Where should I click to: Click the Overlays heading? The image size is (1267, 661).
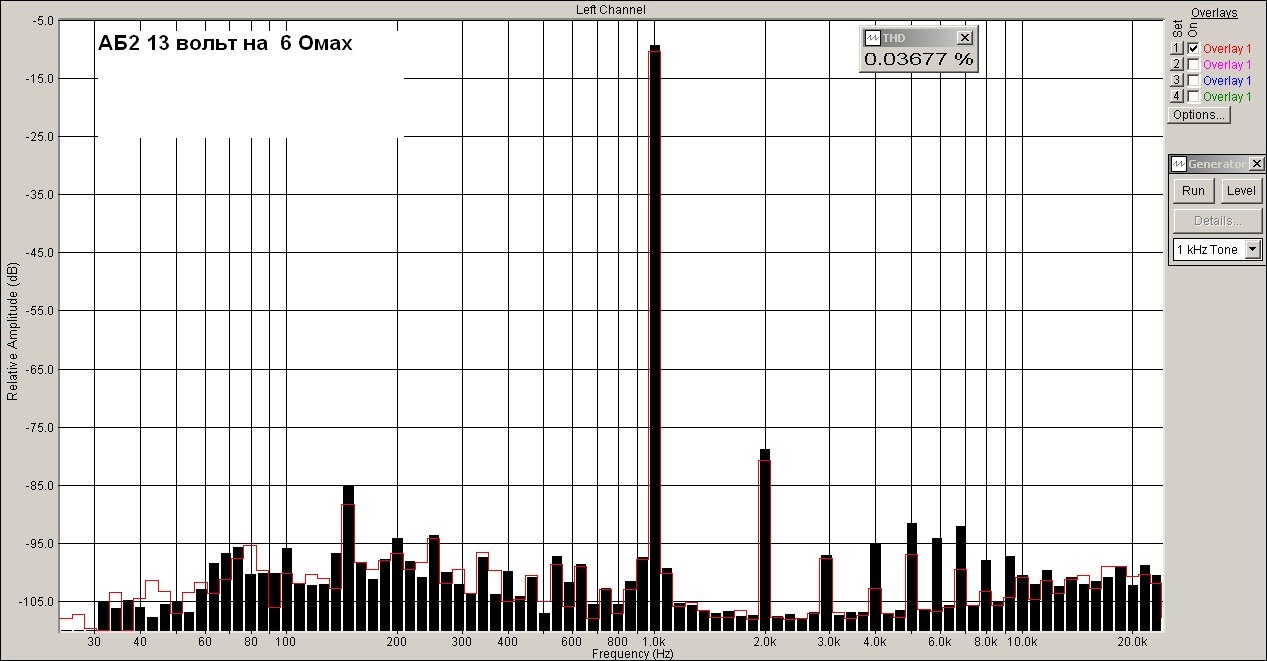point(1214,13)
